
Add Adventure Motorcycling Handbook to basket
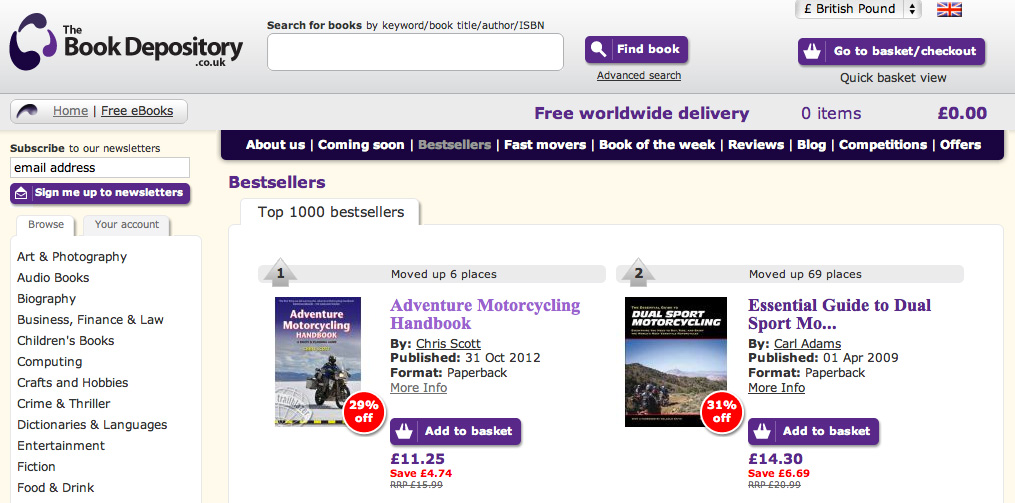click(x=455, y=431)
